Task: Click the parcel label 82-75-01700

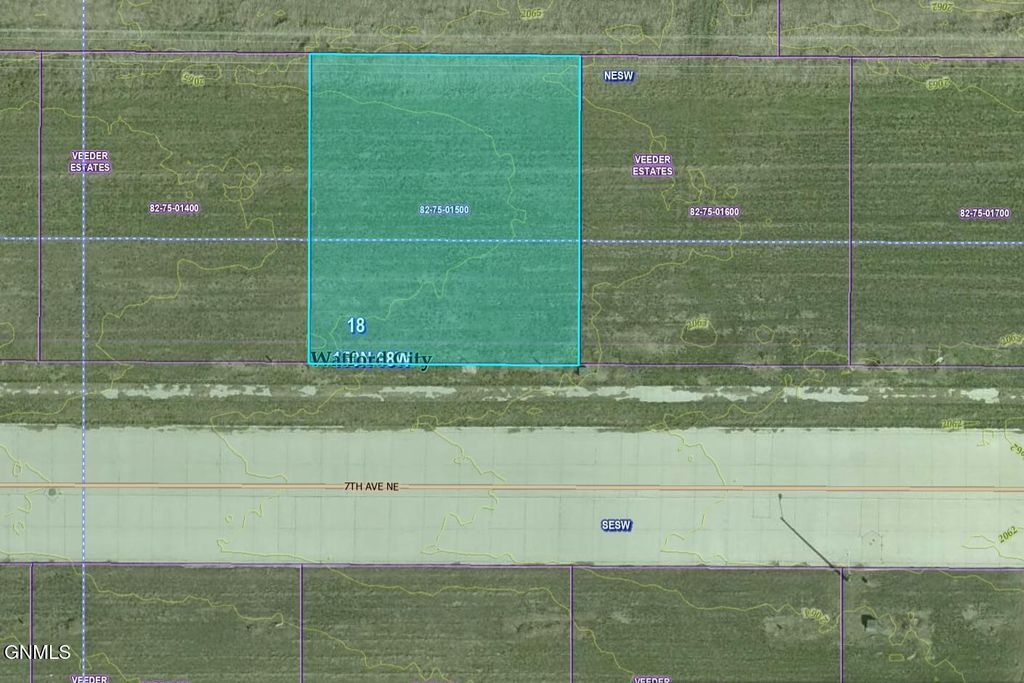Action: click(985, 212)
